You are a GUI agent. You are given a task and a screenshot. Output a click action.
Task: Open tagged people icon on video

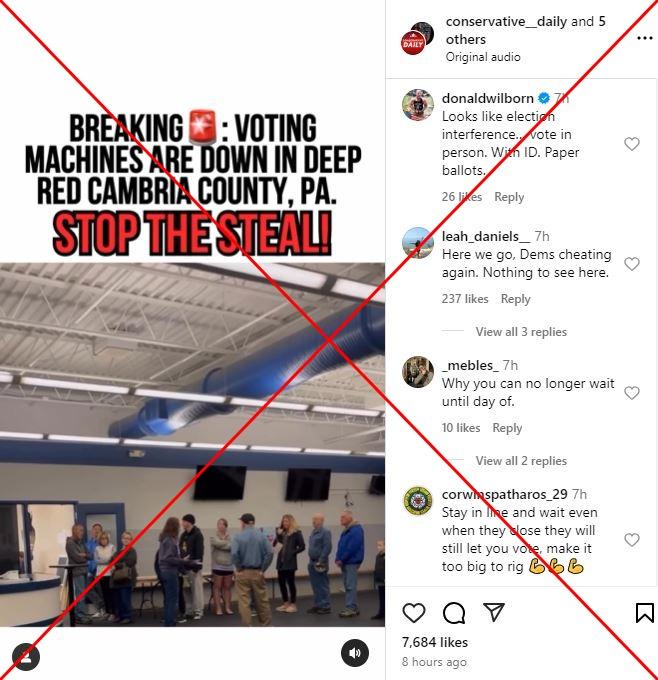tap(26, 657)
